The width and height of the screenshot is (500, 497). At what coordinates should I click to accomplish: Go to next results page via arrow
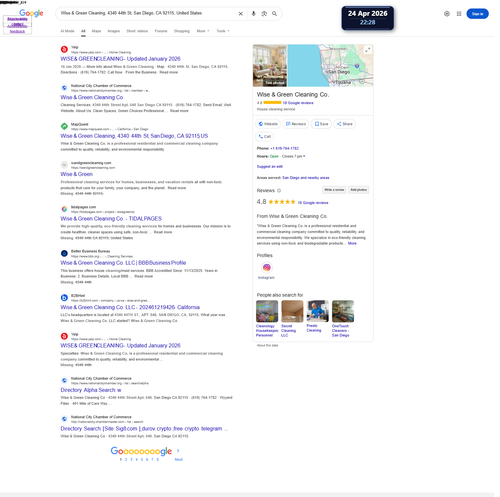(178, 451)
